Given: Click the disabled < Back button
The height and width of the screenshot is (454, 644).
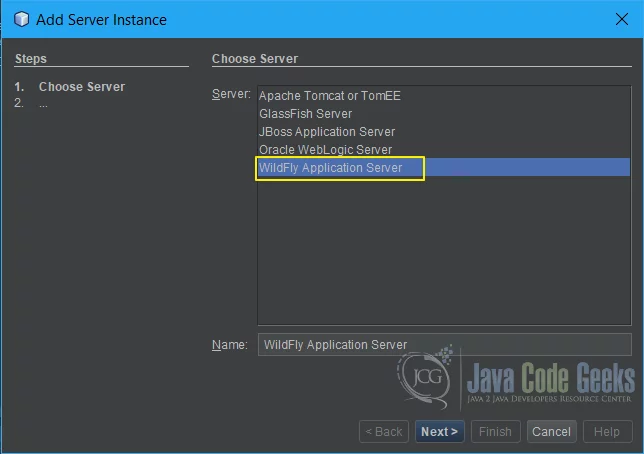Looking at the screenshot, I should click(384, 431).
